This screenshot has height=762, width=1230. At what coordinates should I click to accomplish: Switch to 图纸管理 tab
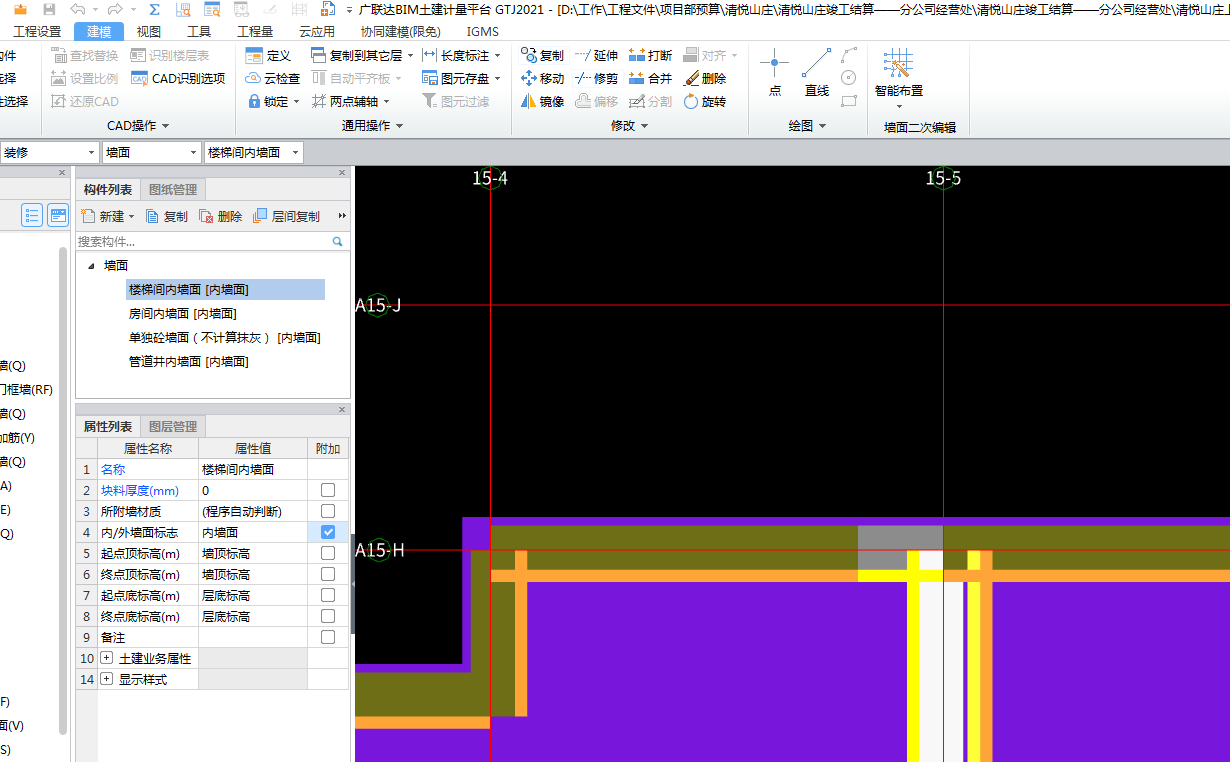[x=173, y=189]
